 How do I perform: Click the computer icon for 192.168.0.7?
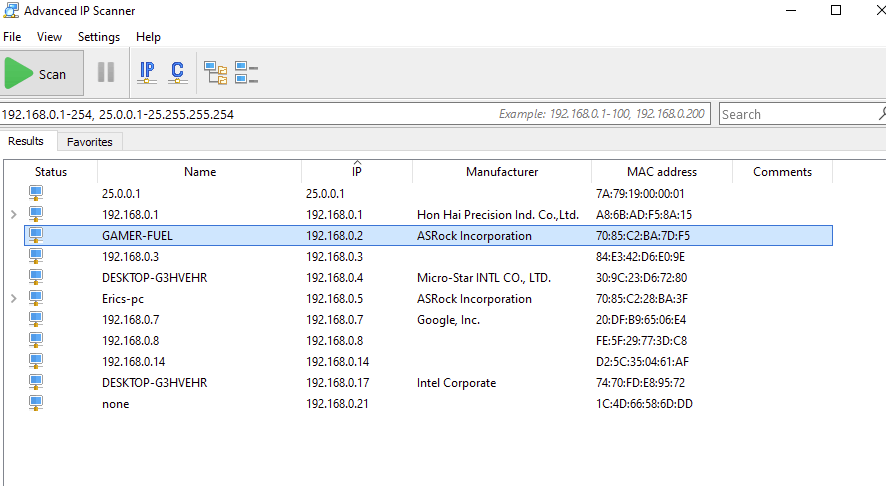36,319
